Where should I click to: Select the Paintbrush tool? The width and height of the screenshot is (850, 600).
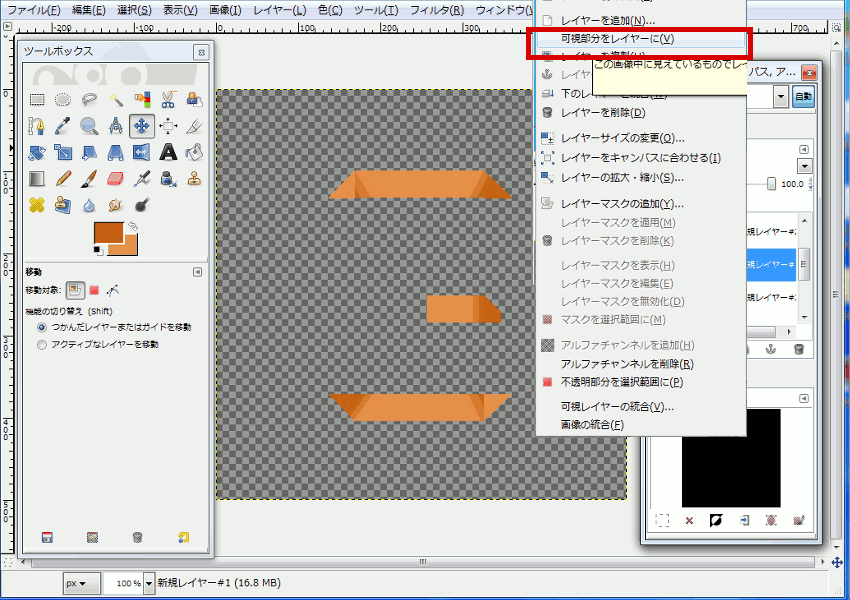89,178
